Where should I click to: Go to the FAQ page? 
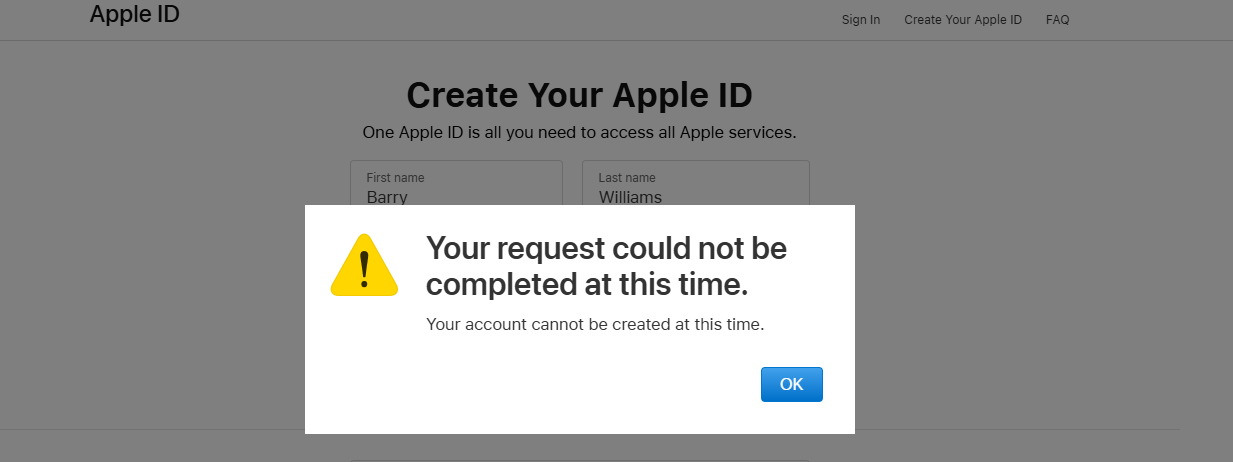click(1058, 19)
